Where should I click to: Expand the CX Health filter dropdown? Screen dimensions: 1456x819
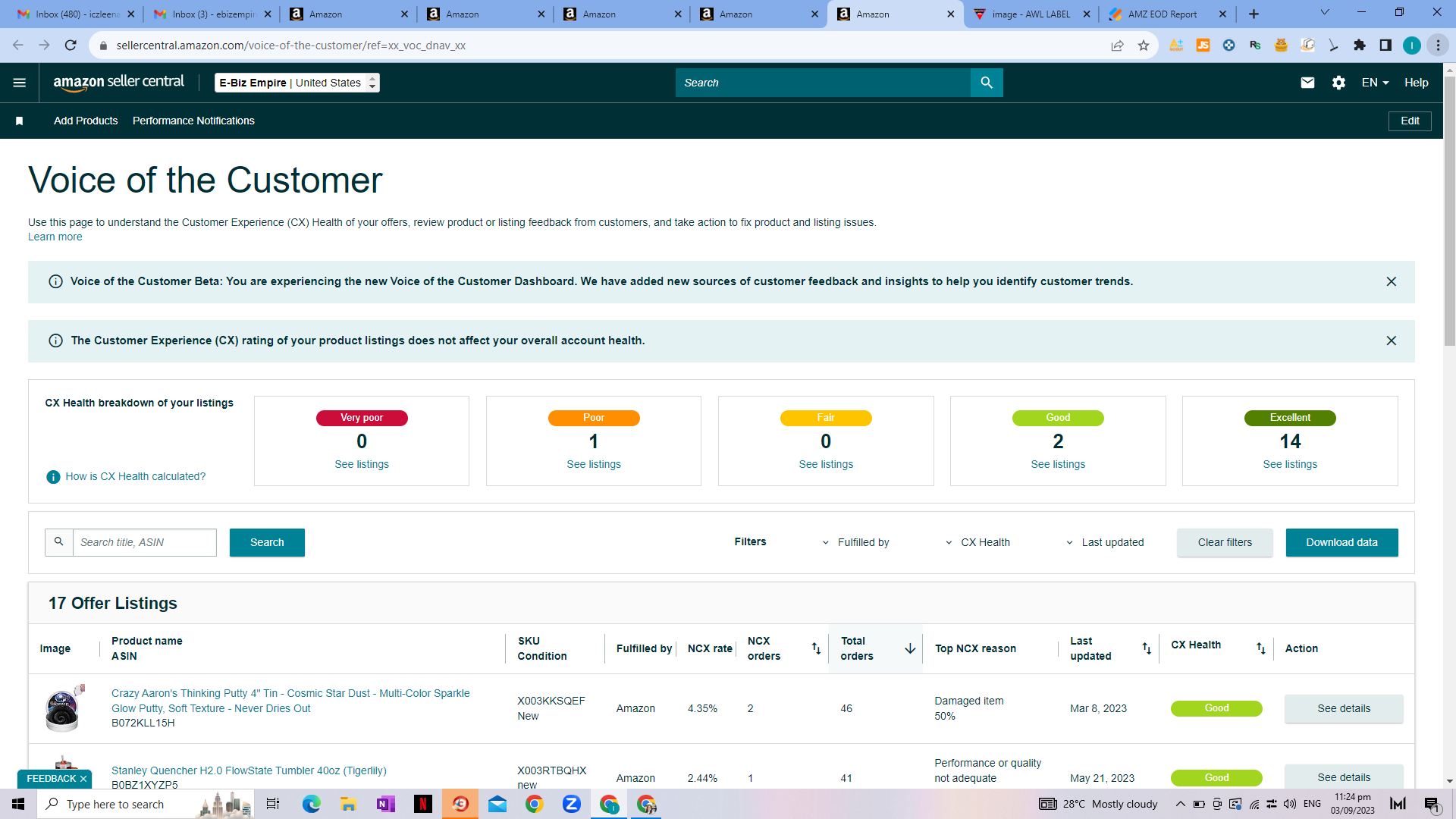977,542
